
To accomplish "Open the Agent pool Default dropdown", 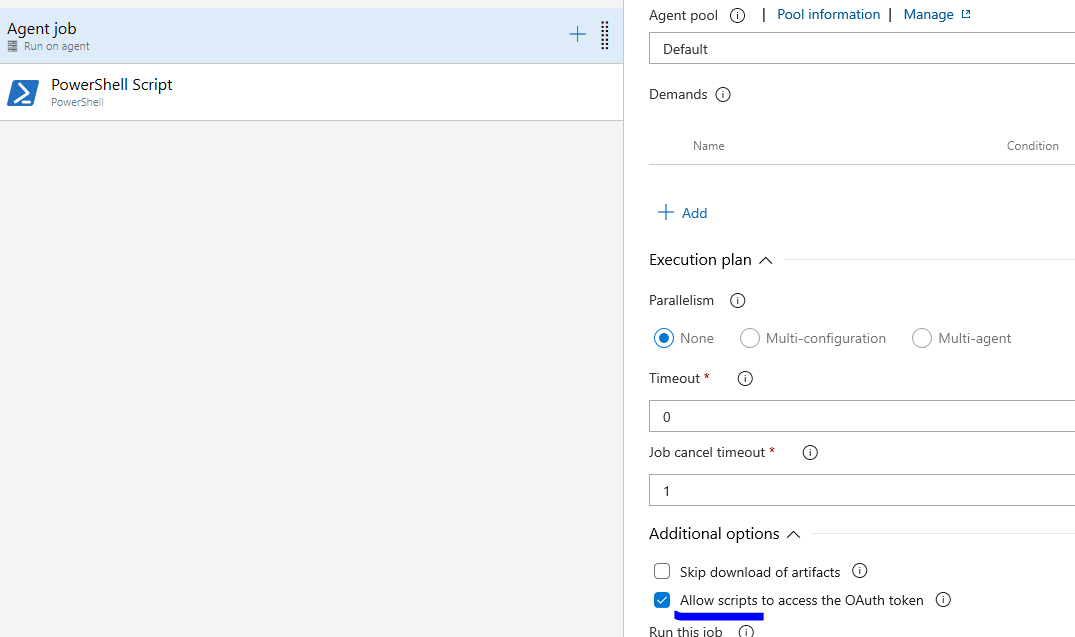I will [862, 49].
